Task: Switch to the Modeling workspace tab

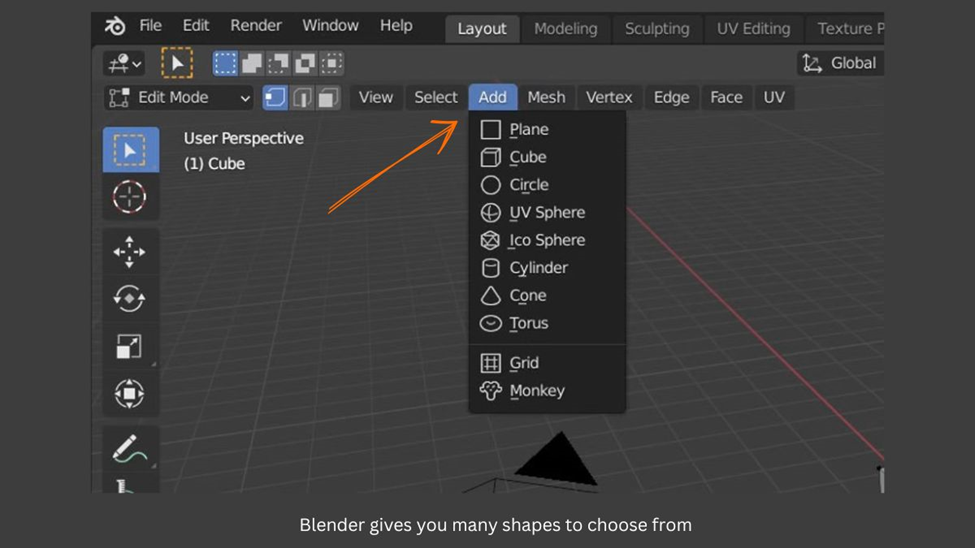Action: click(x=566, y=29)
